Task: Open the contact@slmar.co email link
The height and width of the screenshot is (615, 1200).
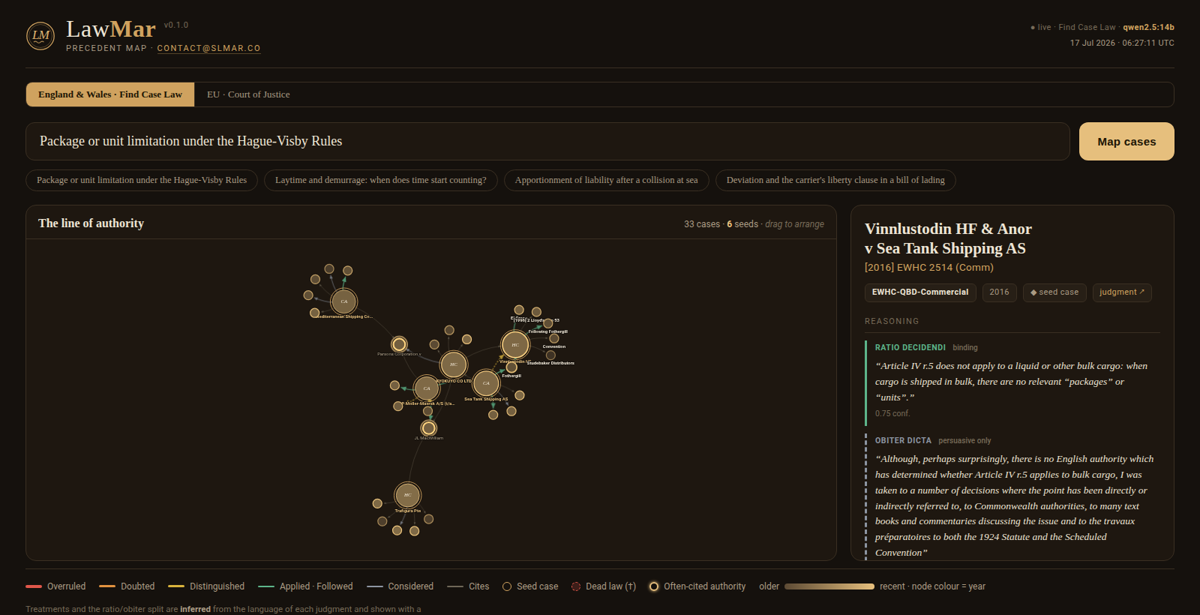Action: click(208, 48)
